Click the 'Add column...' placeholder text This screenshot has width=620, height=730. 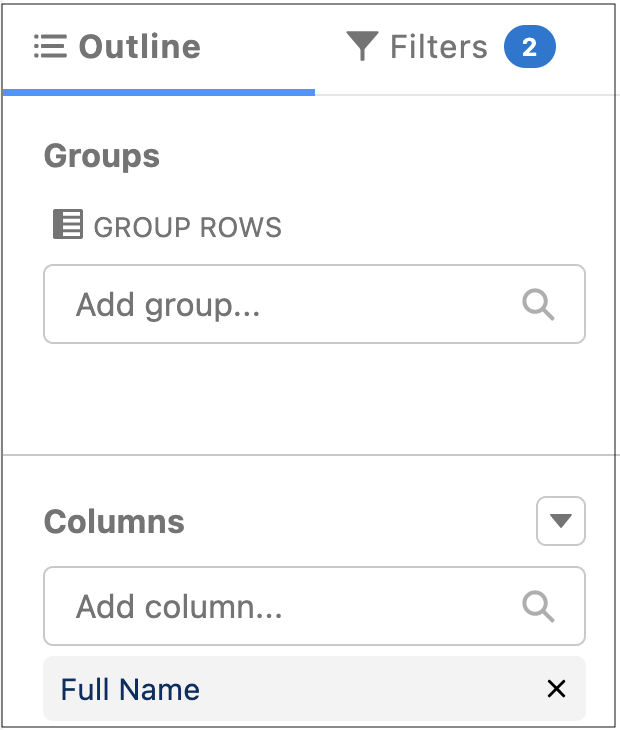pos(179,607)
